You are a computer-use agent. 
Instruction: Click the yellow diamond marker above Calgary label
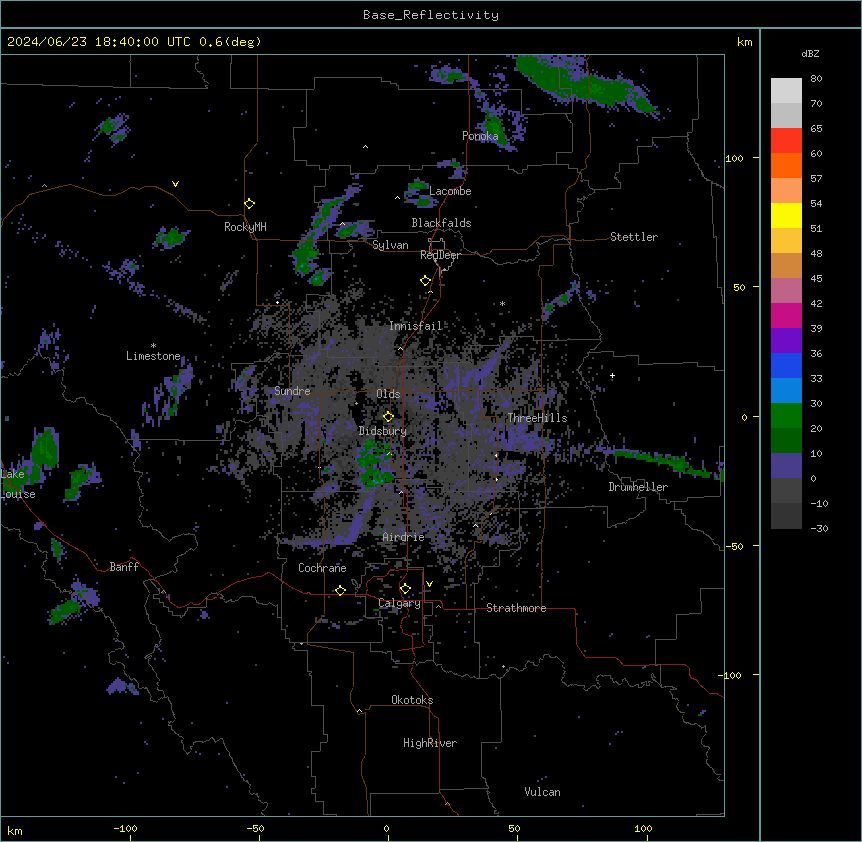tap(405, 589)
